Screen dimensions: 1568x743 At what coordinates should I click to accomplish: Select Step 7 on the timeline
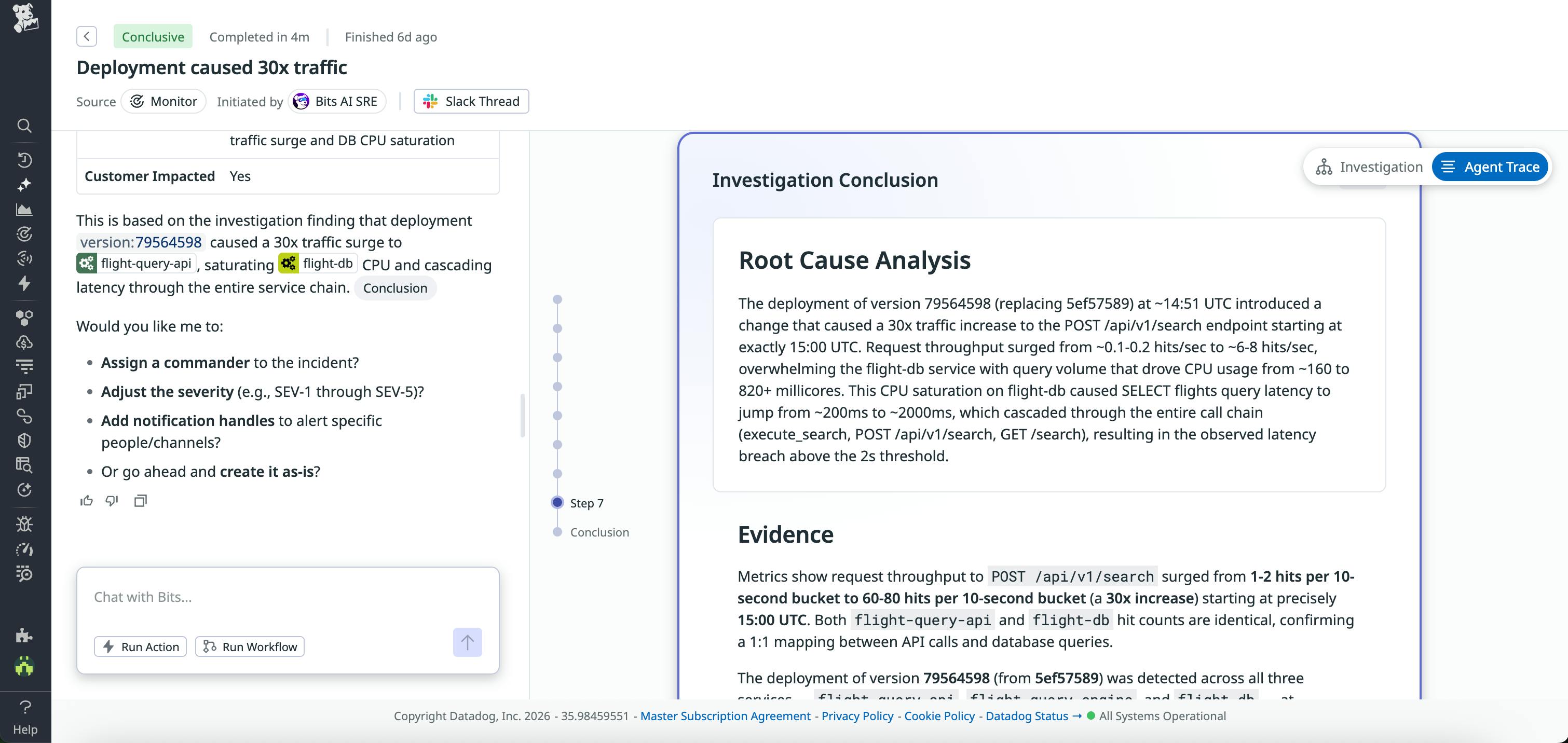point(586,503)
